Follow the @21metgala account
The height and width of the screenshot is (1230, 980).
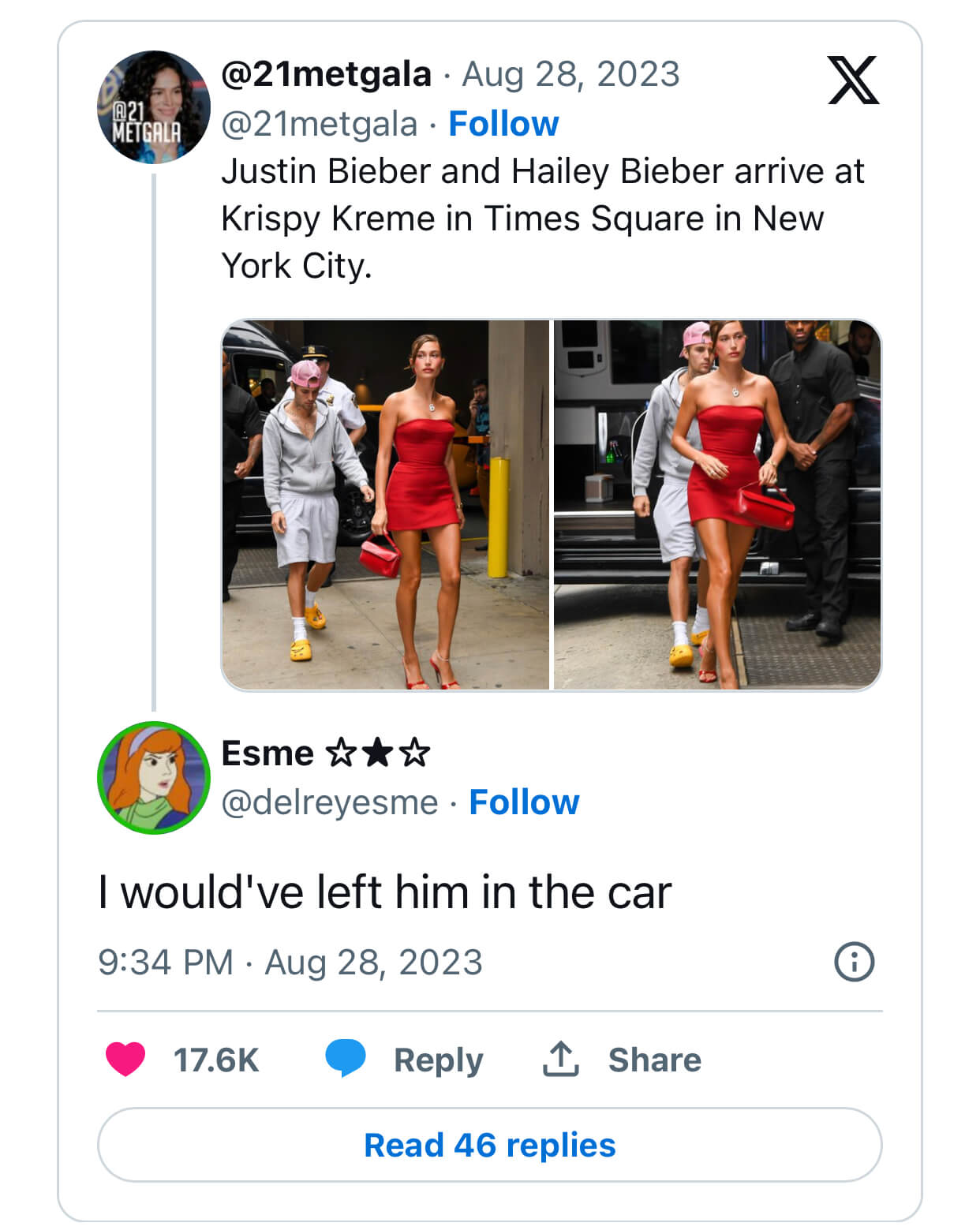click(503, 124)
